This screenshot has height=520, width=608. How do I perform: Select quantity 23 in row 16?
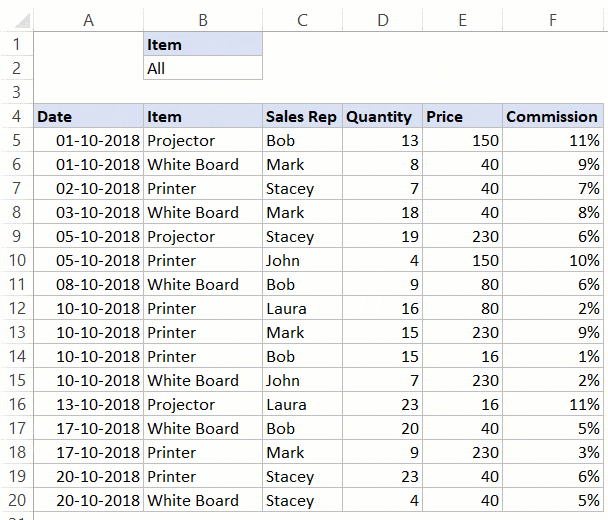383,404
